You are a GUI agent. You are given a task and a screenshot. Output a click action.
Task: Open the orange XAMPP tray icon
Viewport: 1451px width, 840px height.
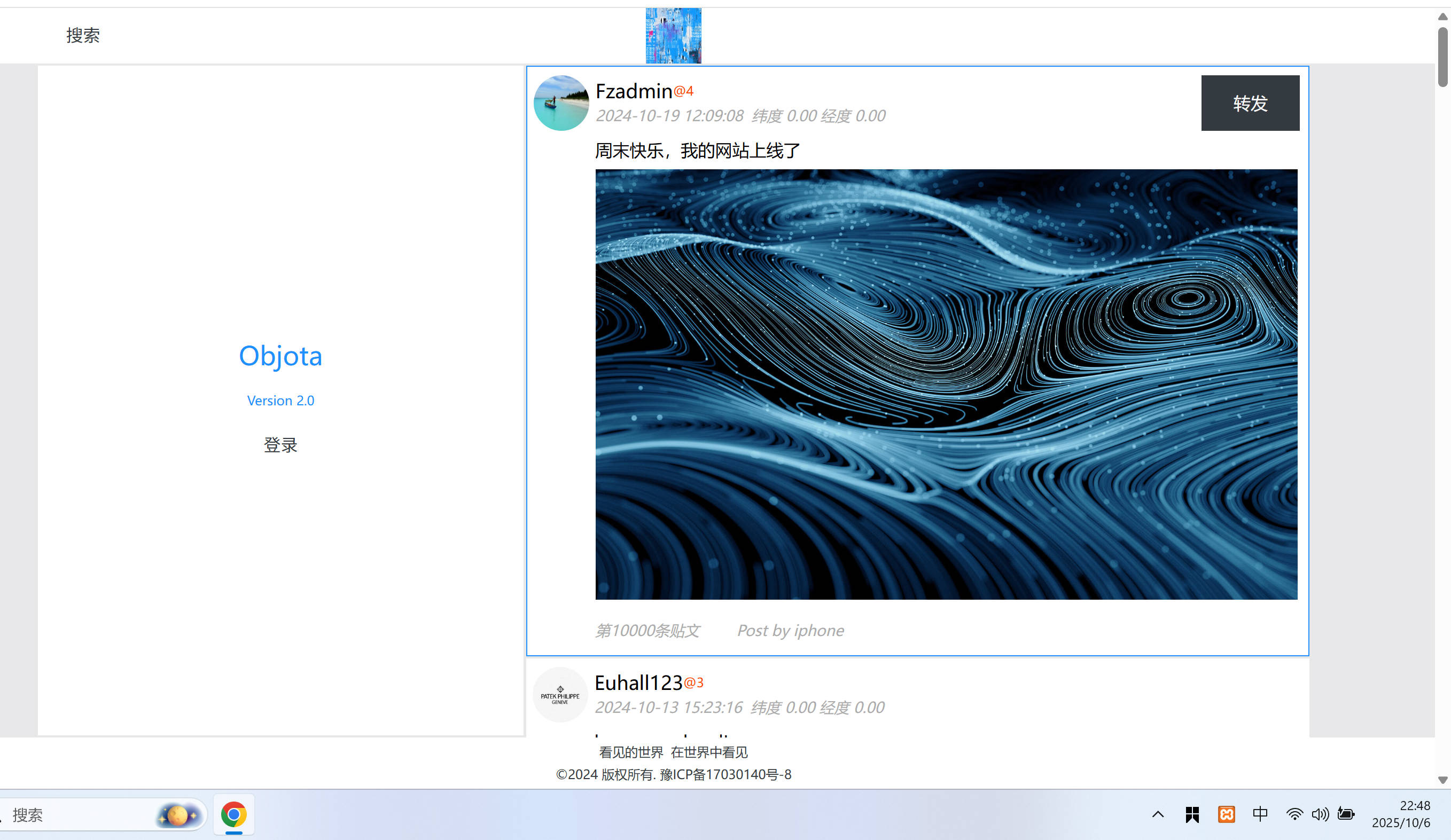pyautogui.click(x=1226, y=815)
